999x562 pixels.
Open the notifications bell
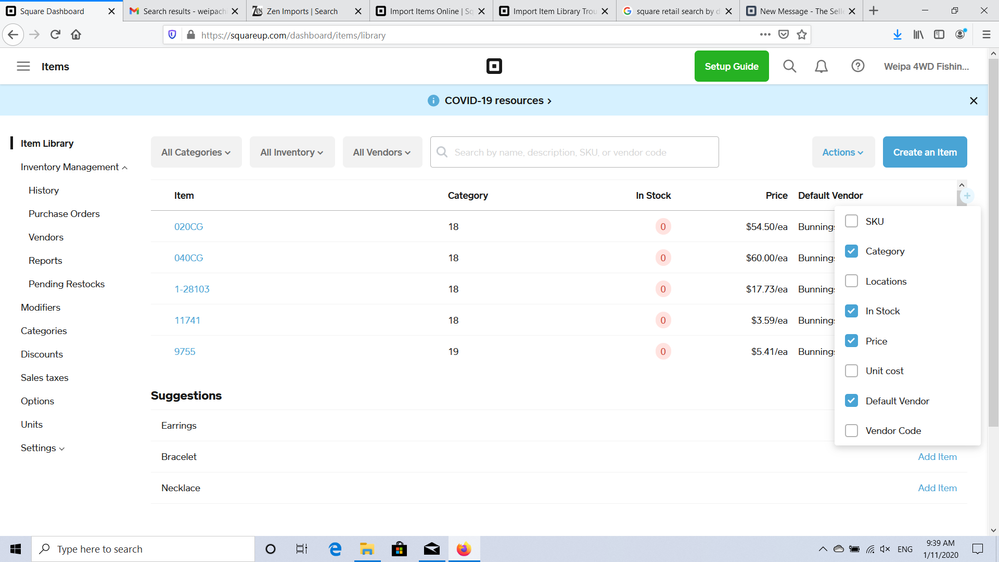821,67
